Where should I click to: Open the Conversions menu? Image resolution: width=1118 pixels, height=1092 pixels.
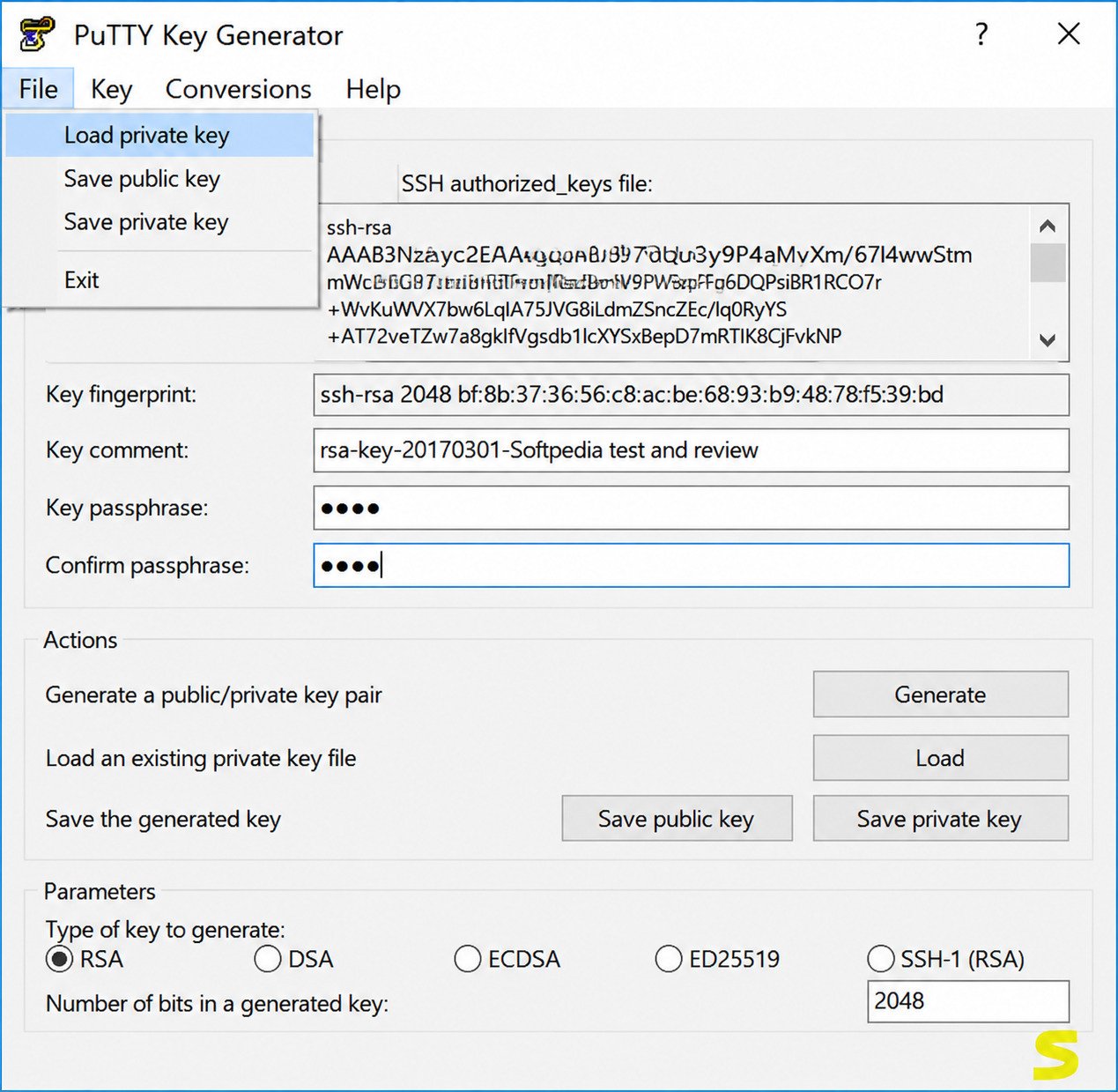click(238, 89)
